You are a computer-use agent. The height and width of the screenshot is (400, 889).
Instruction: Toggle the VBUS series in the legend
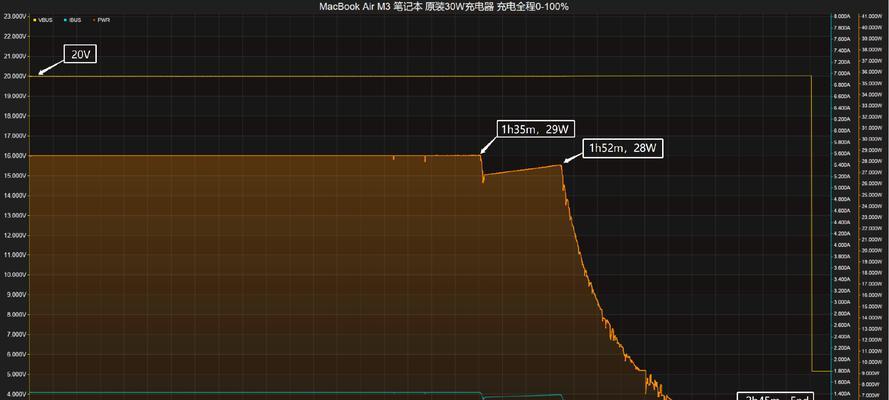click(x=43, y=20)
